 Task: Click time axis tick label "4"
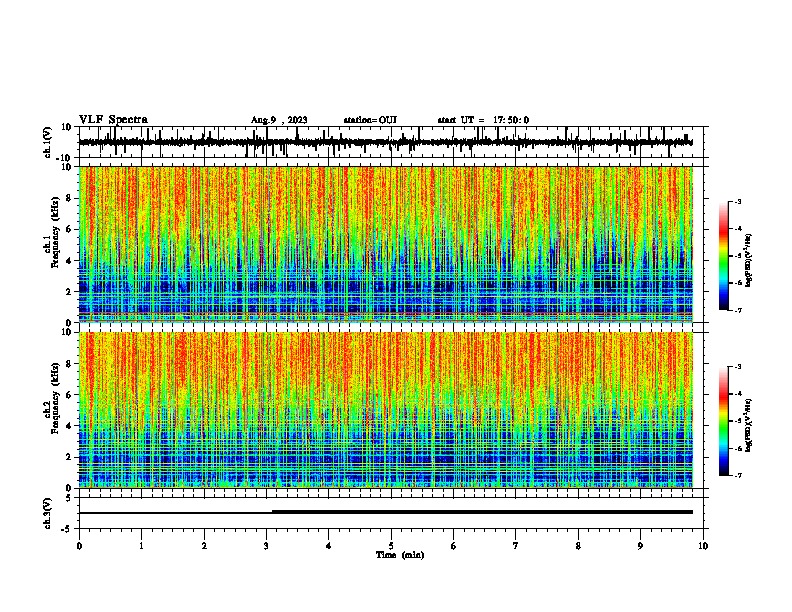coord(328,546)
